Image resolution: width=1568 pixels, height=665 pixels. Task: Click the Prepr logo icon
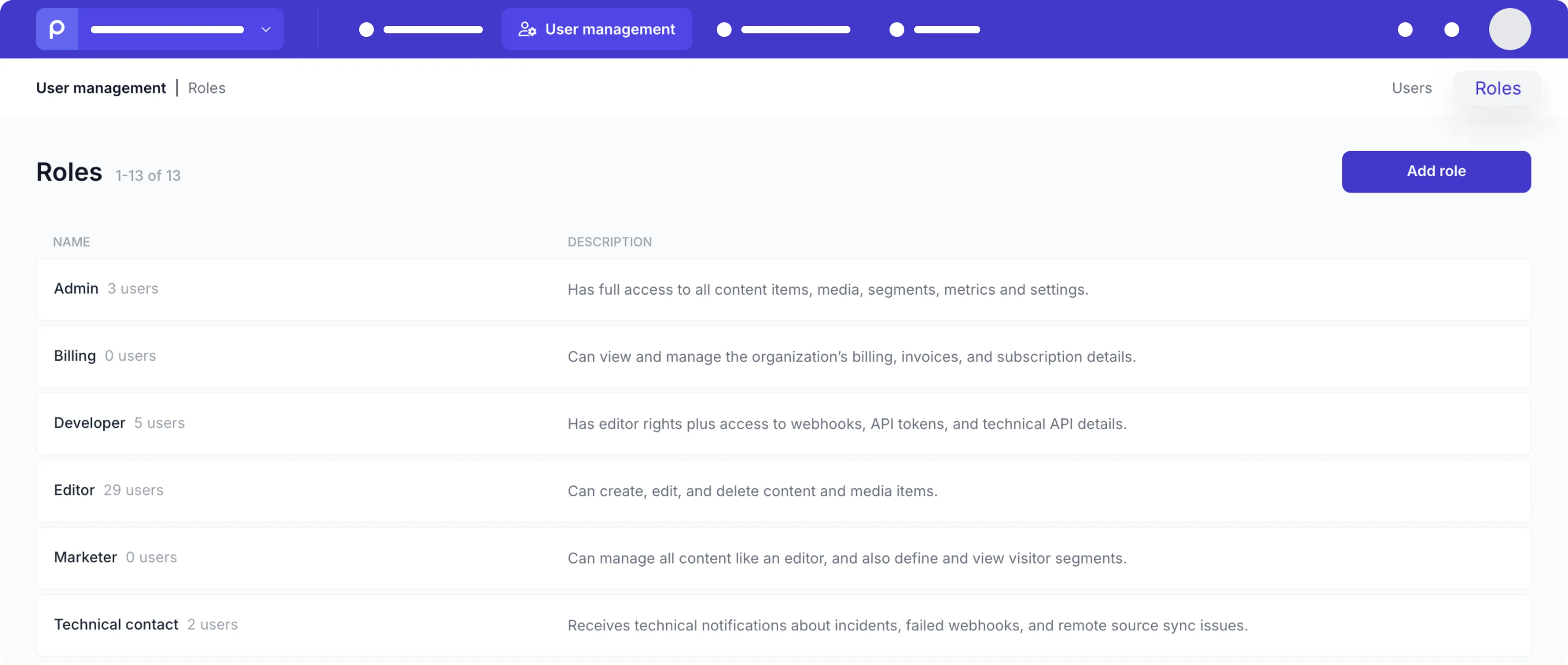pyautogui.click(x=57, y=29)
